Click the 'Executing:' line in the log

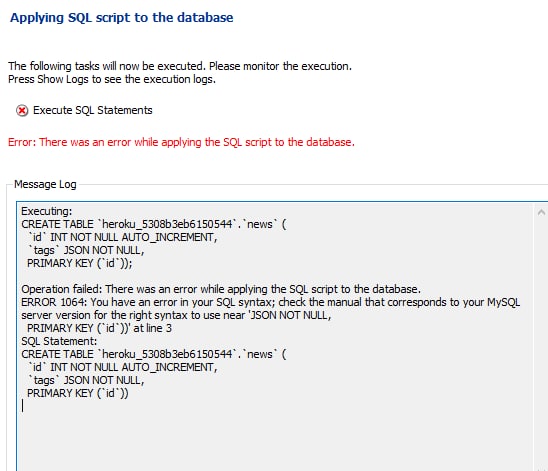[46, 211]
